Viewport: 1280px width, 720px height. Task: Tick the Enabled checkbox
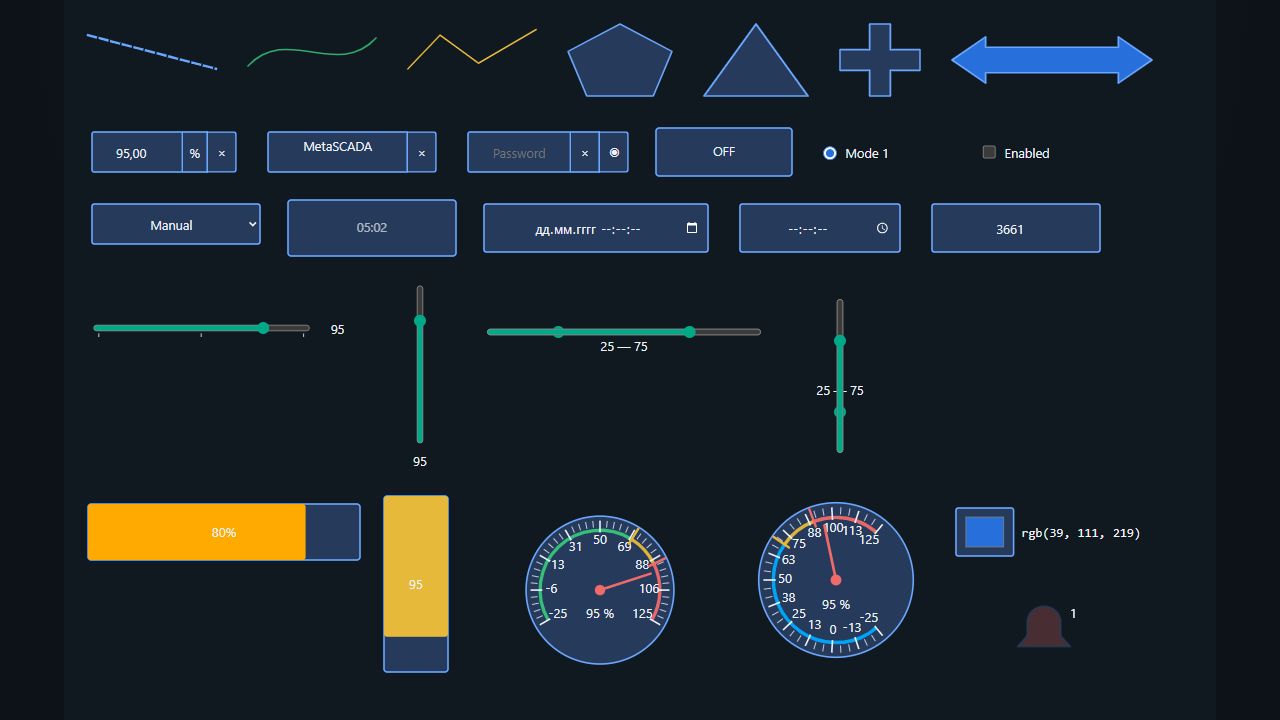point(989,152)
